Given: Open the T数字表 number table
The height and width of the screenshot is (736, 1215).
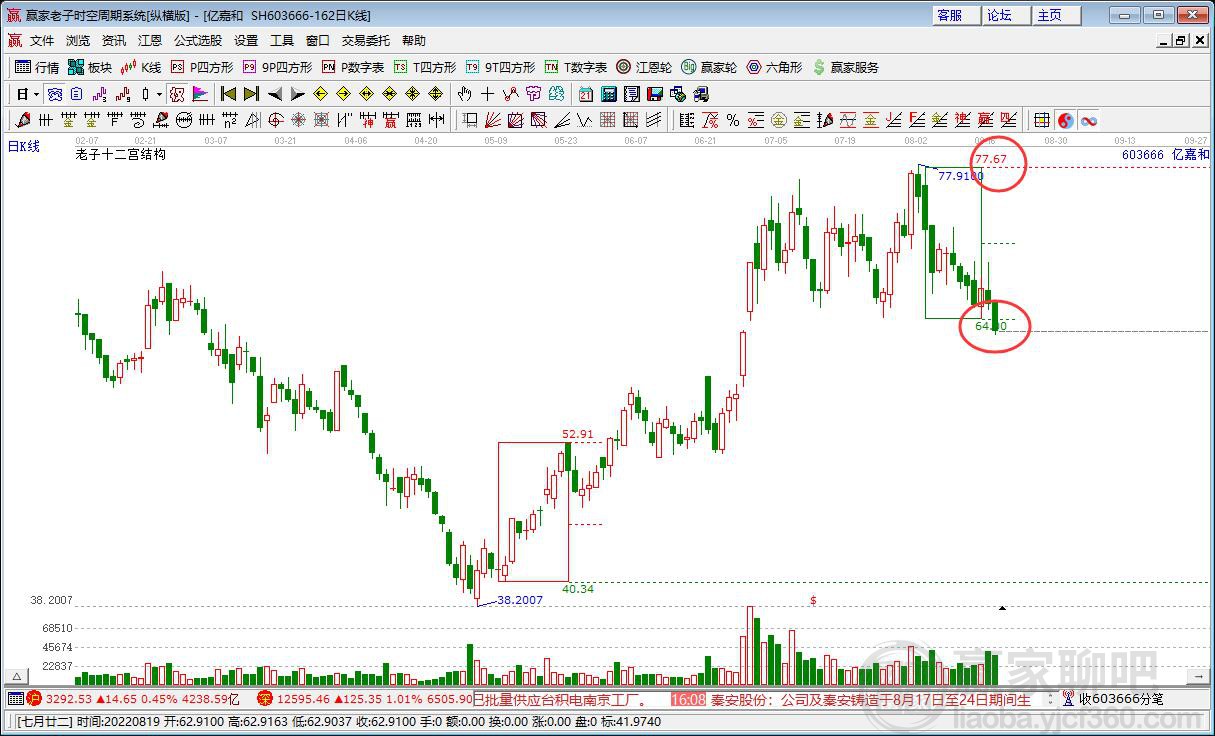Looking at the screenshot, I should point(576,67).
